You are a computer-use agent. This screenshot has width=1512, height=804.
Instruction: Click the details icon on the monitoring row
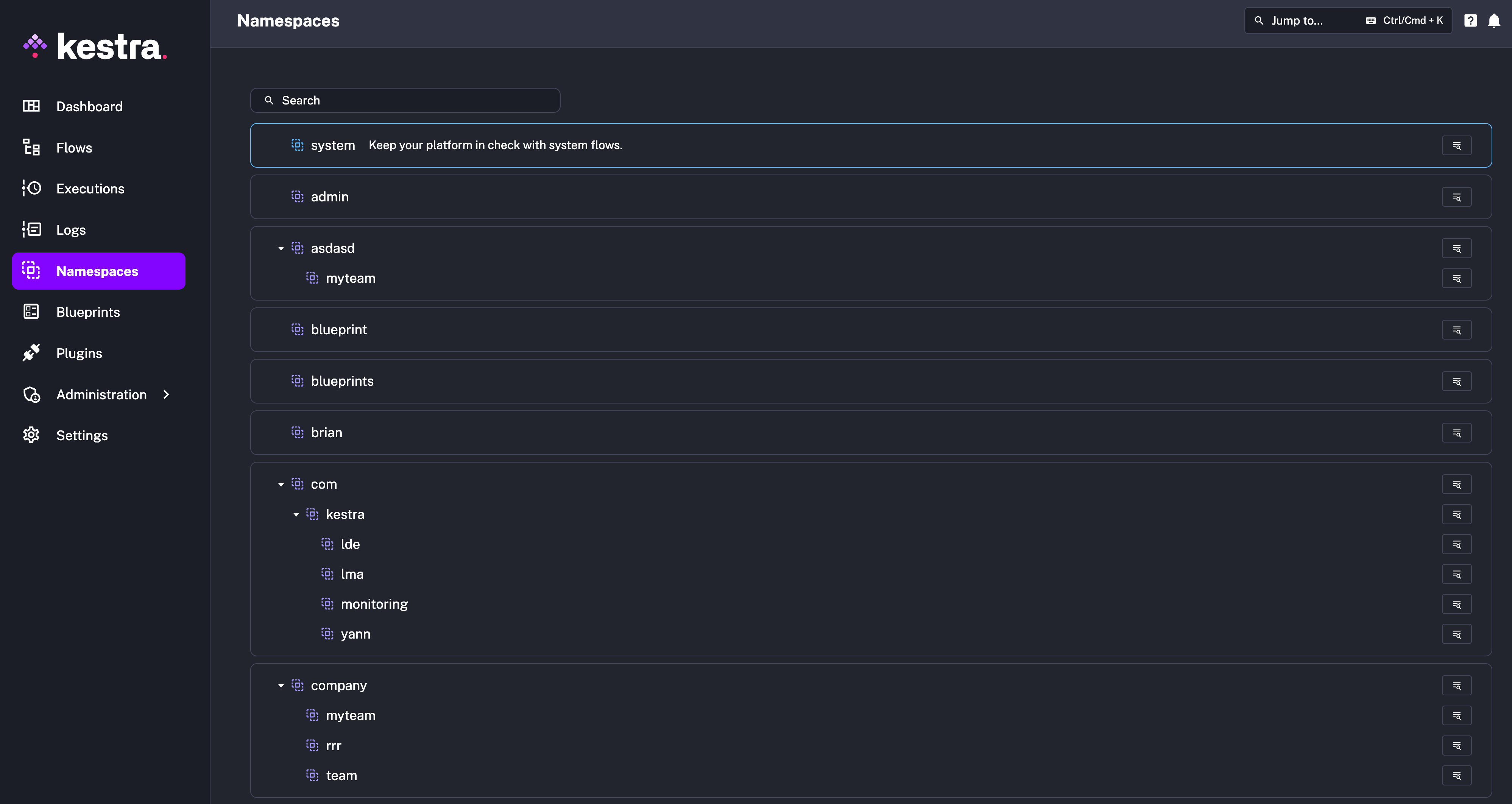1456,605
